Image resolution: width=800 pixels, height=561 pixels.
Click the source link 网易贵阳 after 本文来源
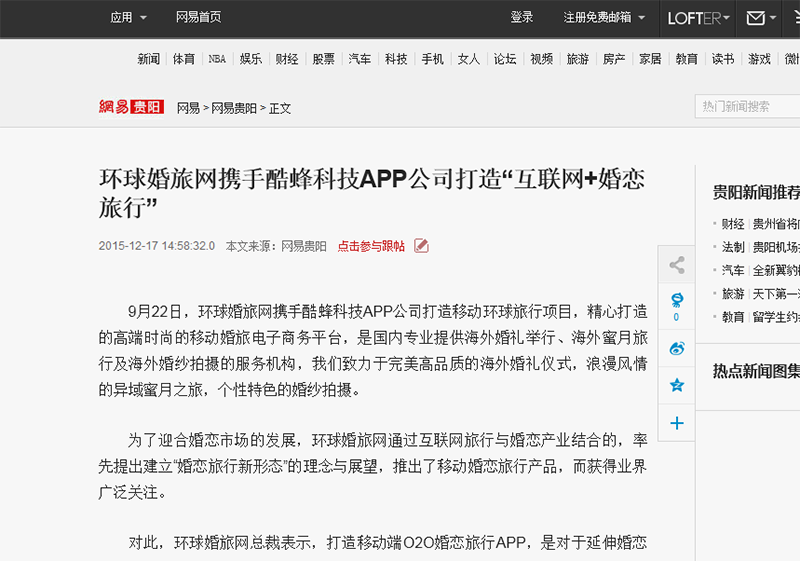[304, 246]
